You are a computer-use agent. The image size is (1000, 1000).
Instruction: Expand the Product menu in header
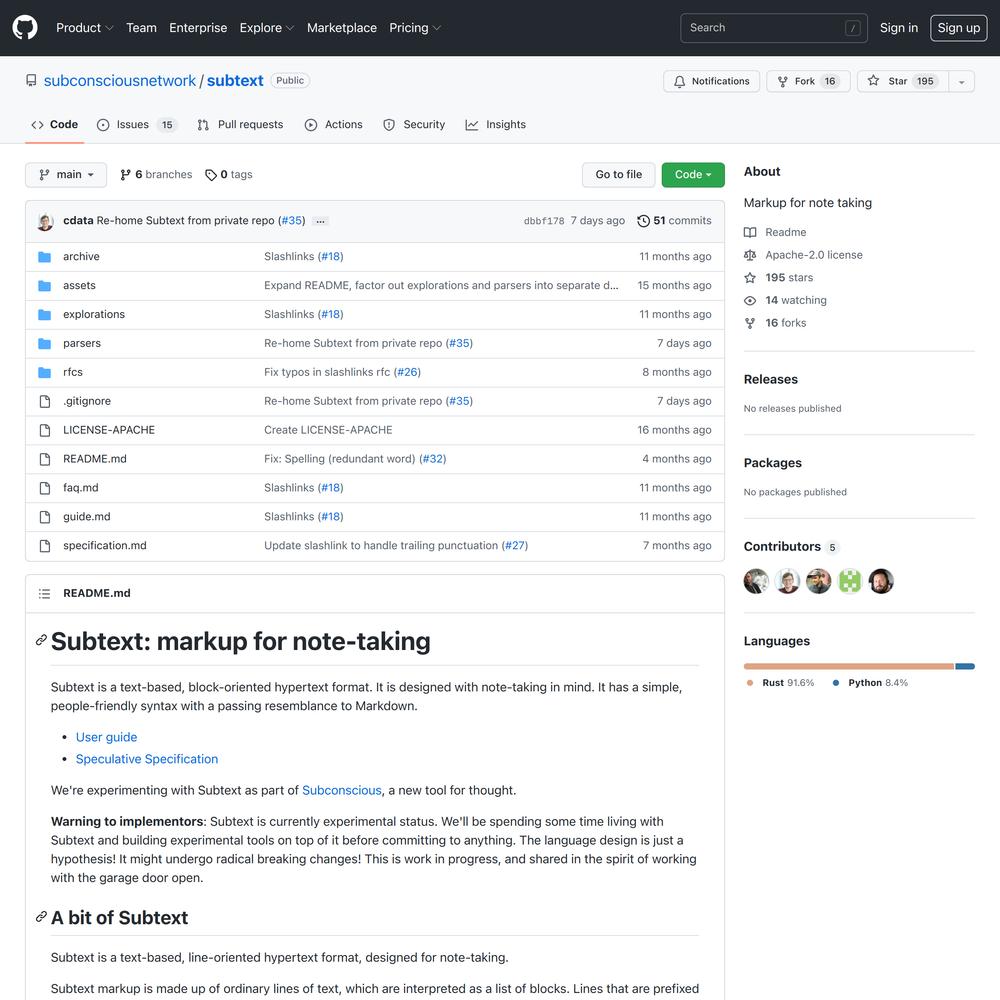point(85,27)
